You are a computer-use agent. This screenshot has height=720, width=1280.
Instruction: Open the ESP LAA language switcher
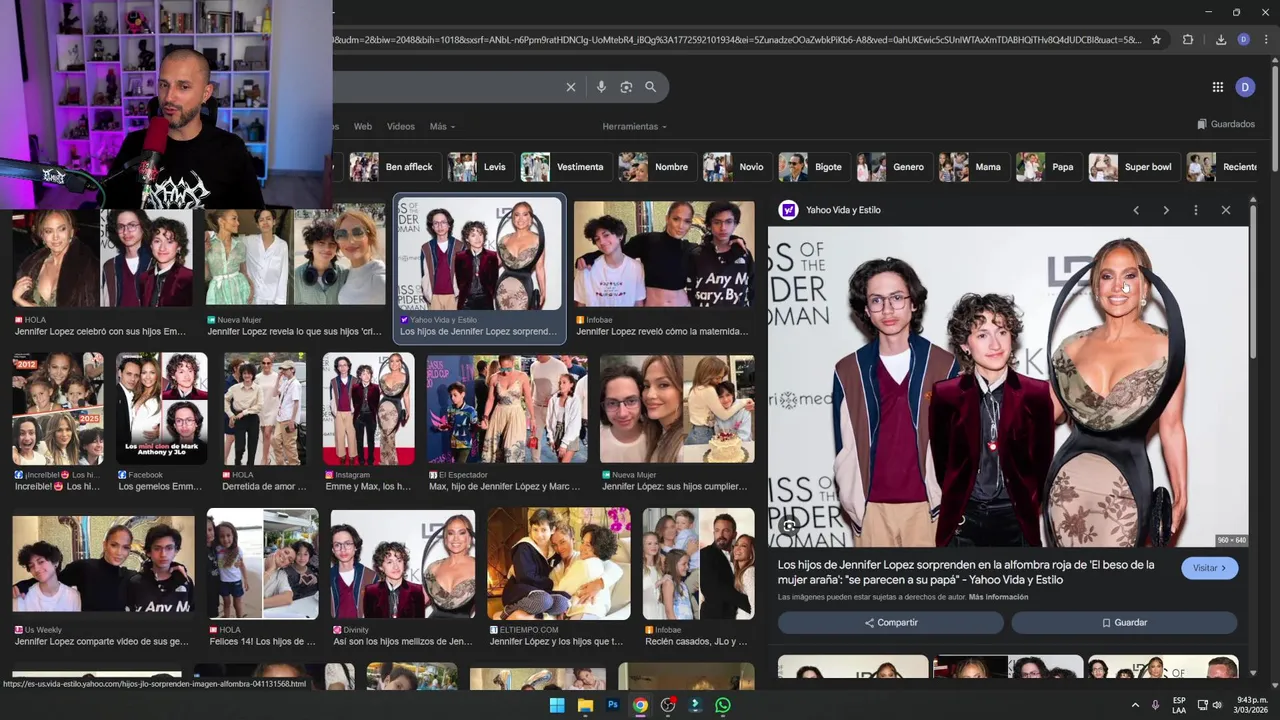(x=1179, y=705)
